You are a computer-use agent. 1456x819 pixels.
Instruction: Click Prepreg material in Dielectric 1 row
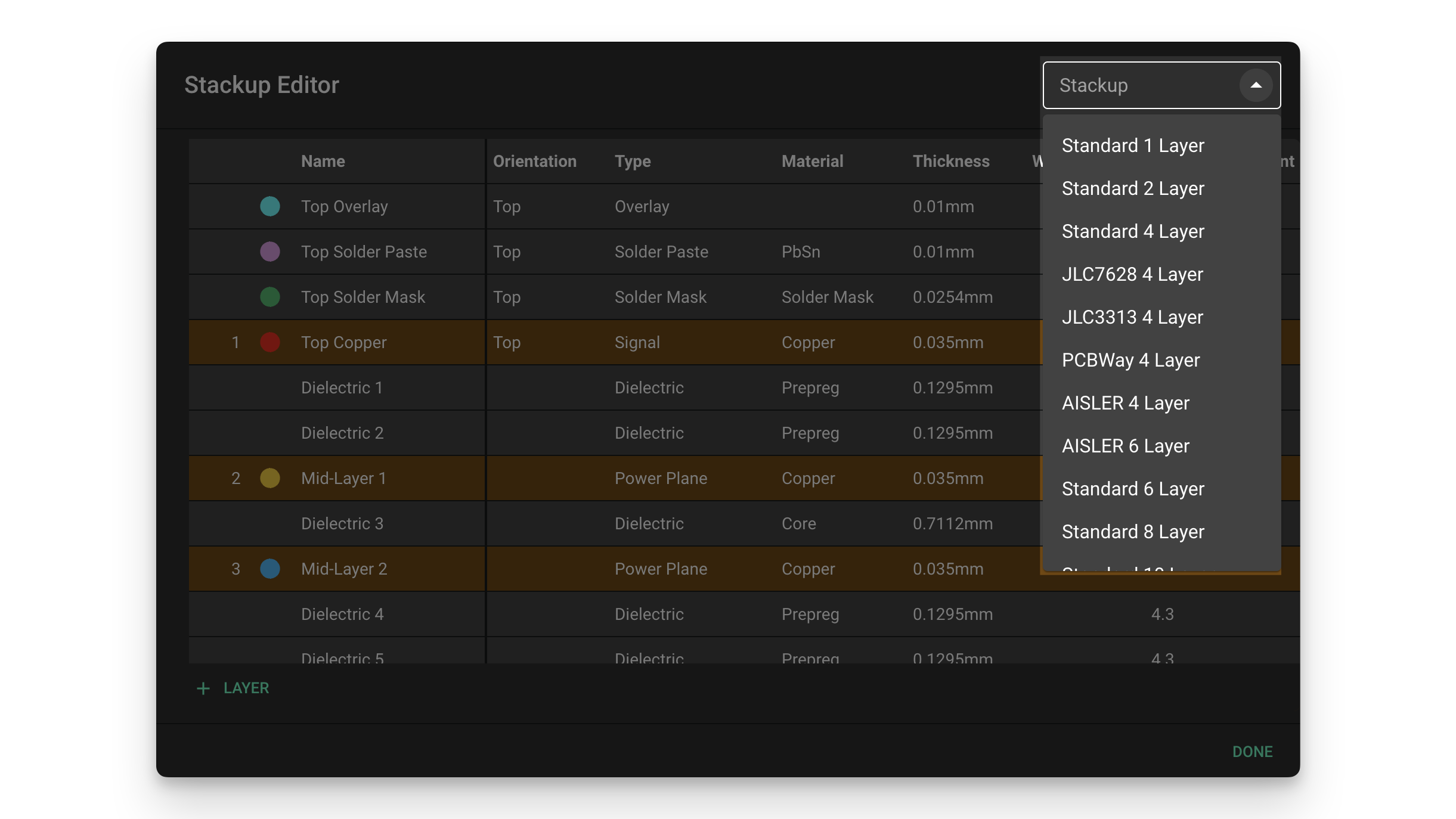(x=810, y=387)
